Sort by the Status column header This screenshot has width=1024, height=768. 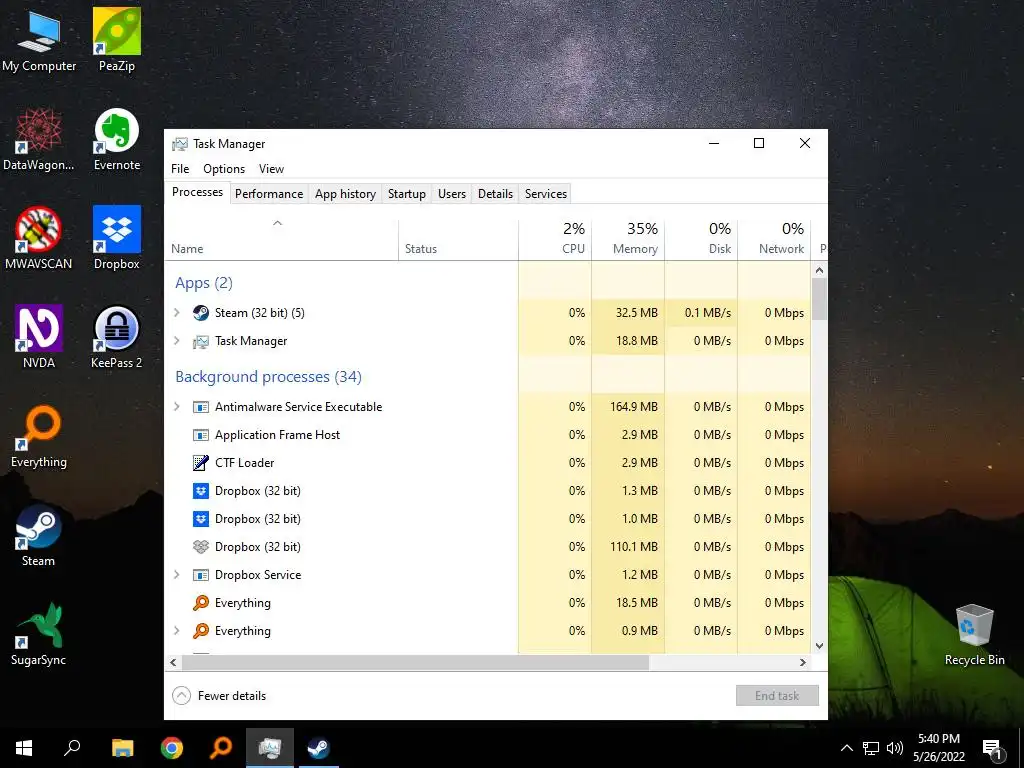pos(458,239)
